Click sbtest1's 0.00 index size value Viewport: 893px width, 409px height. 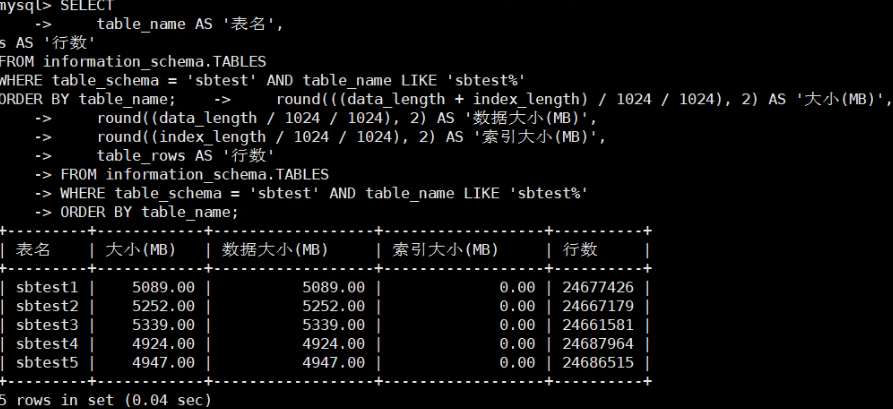[517, 287]
